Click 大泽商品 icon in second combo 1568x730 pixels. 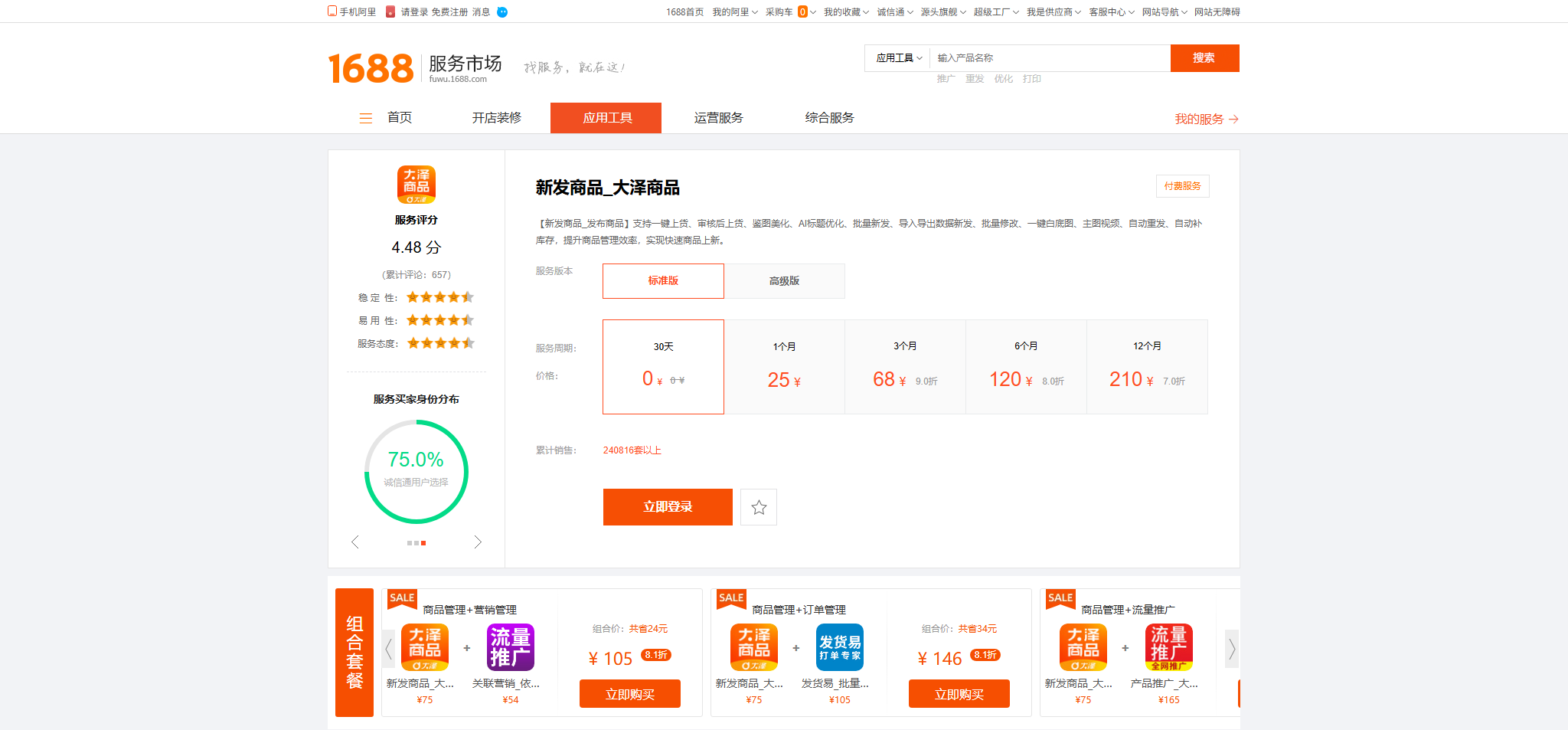pos(754,647)
